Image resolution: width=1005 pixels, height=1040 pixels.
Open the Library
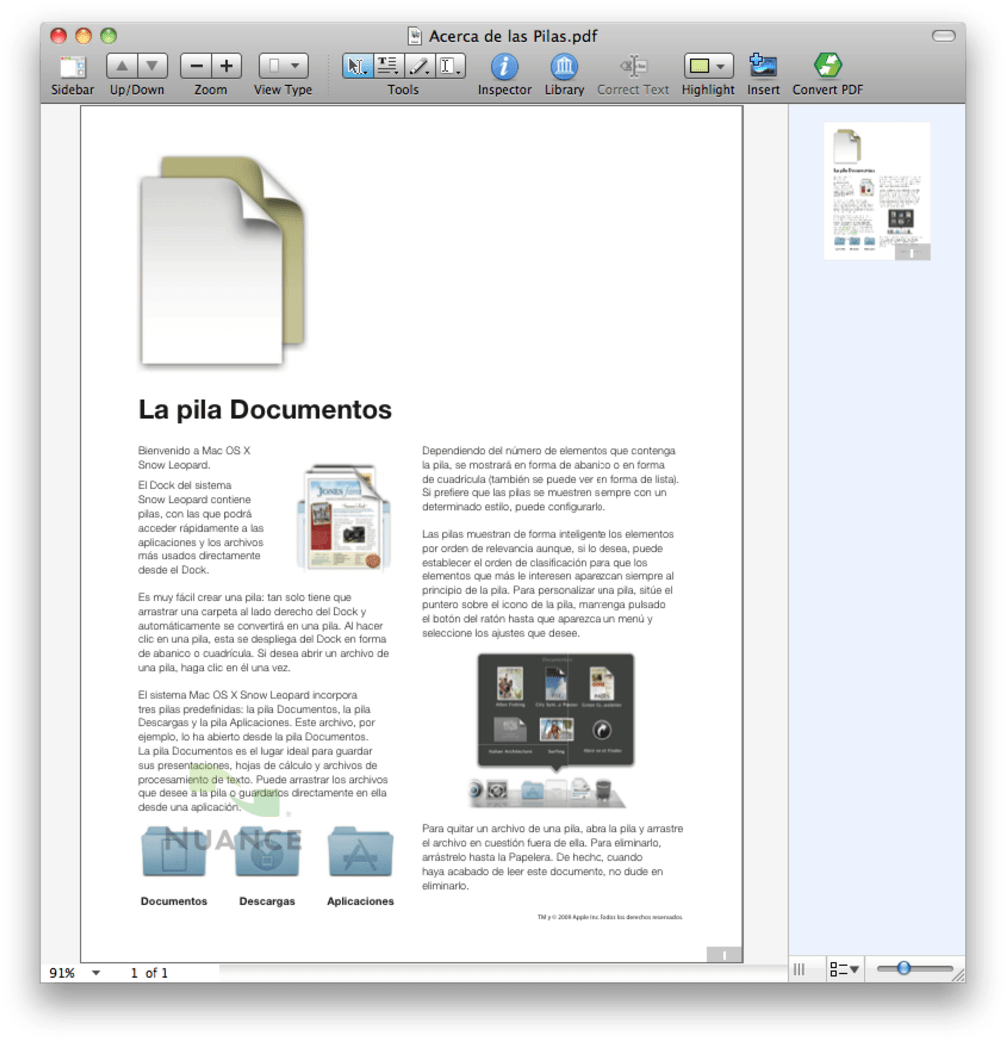[x=563, y=65]
